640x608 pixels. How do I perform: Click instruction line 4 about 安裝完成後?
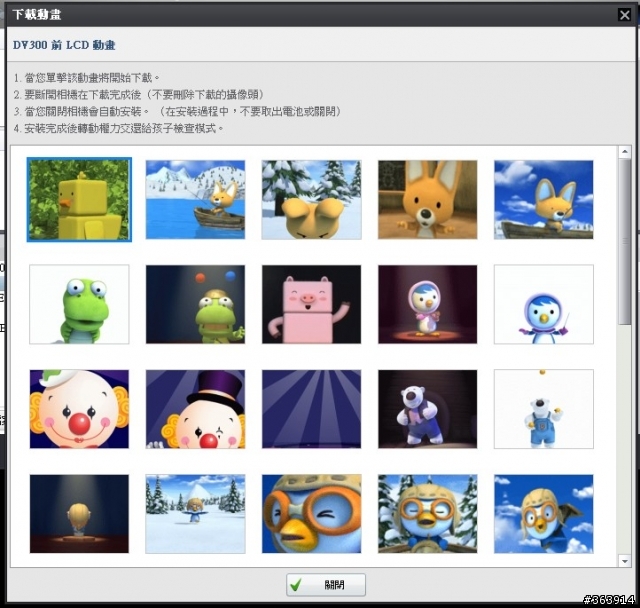pyautogui.click(x=119, y=129)
